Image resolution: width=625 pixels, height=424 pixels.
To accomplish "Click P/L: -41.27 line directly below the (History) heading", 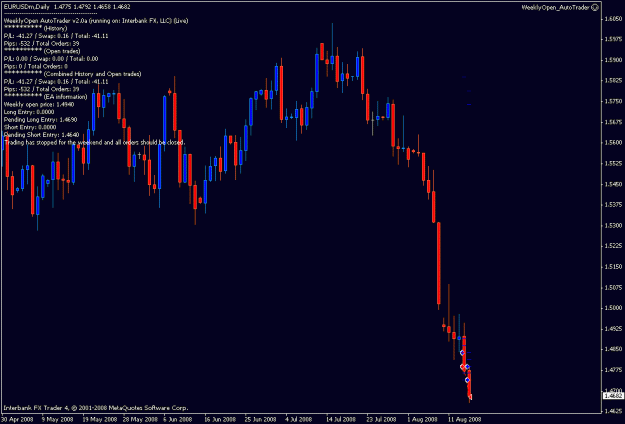I will (x=56, y=36).
